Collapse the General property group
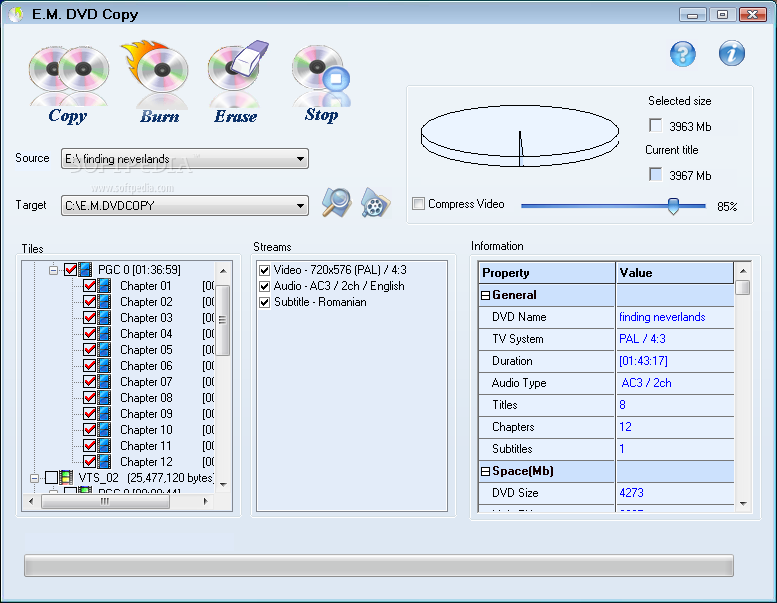 (x=485, y=295)
